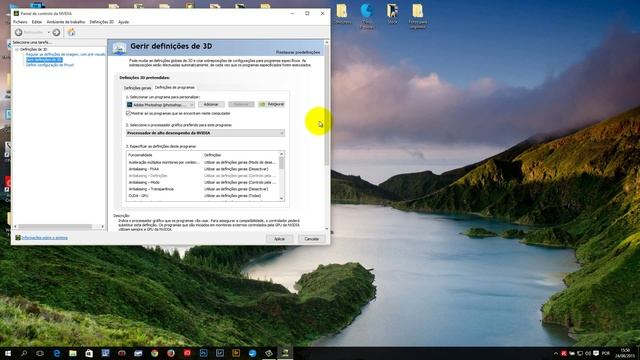
Task: Open the Home page icon in toolbar
Action: [x=71, y=32]
